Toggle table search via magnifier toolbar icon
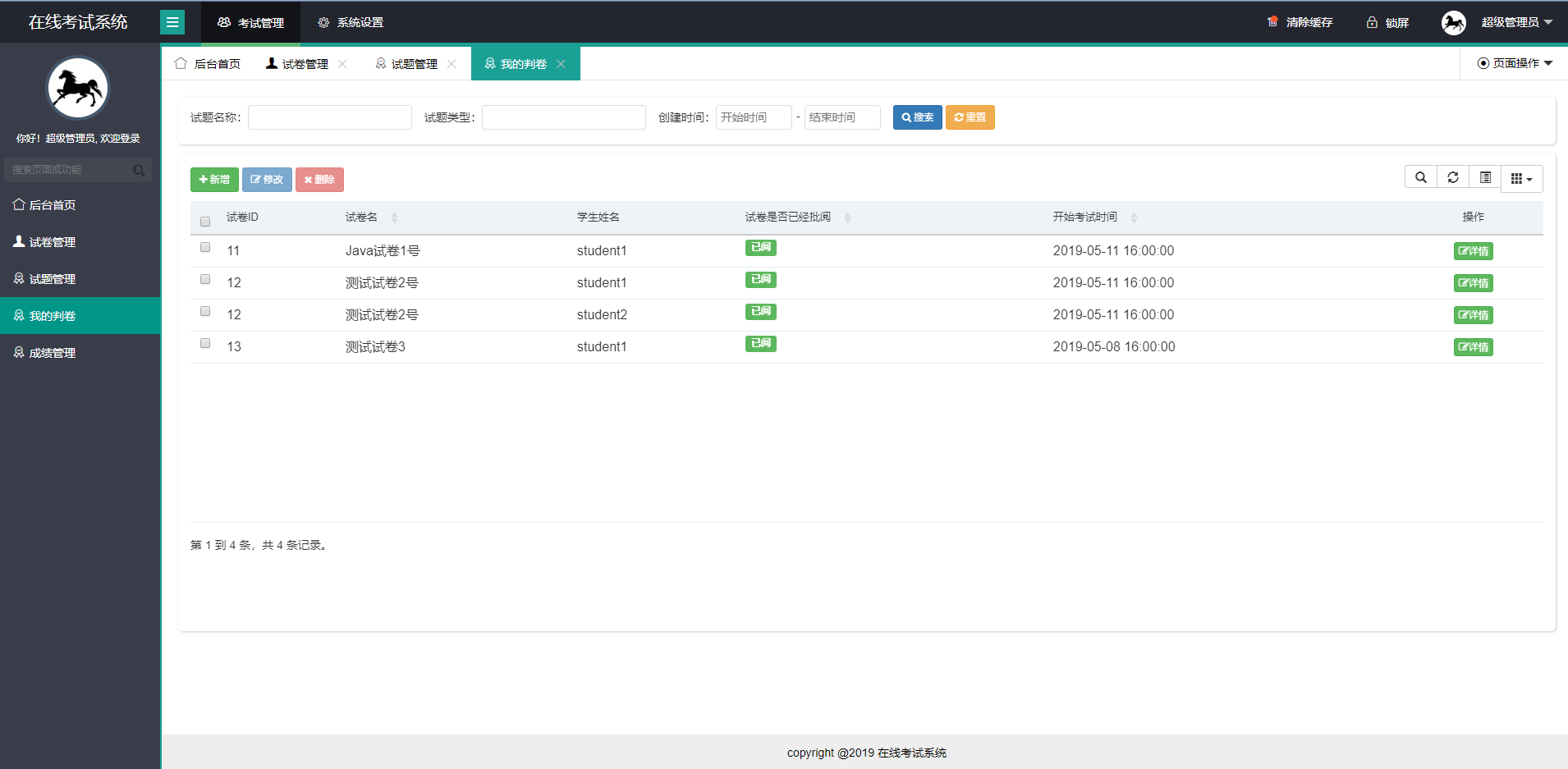The width and height of the screenshot is (1568, 769). (1421, 177)
